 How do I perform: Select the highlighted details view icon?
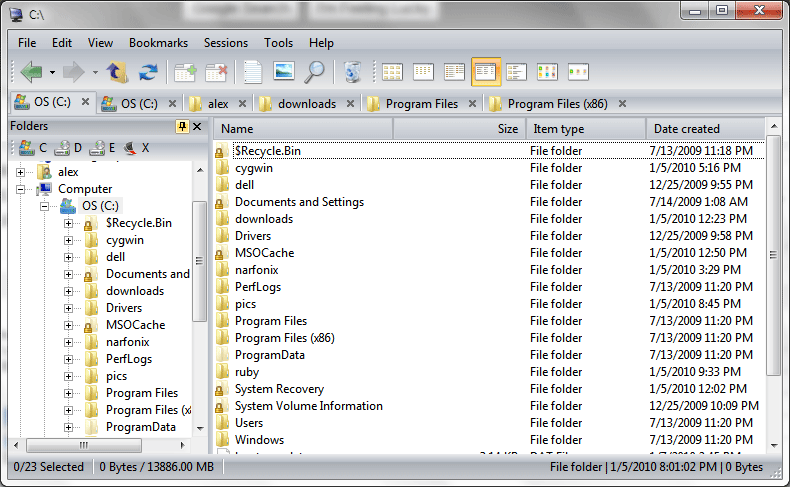click(x=486, y=72)
